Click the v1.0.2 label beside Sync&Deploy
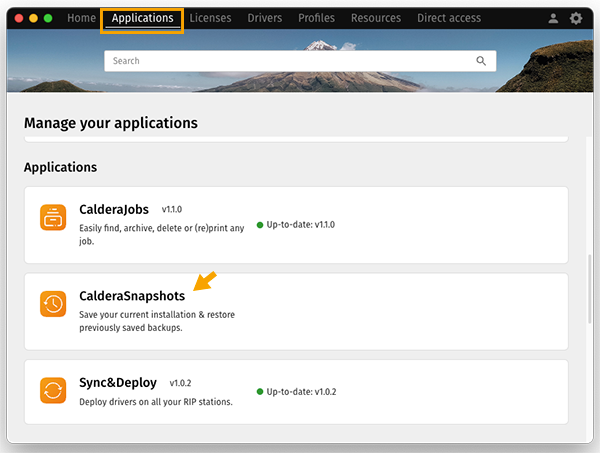This screenshot has width=600, height=453. 180,383
